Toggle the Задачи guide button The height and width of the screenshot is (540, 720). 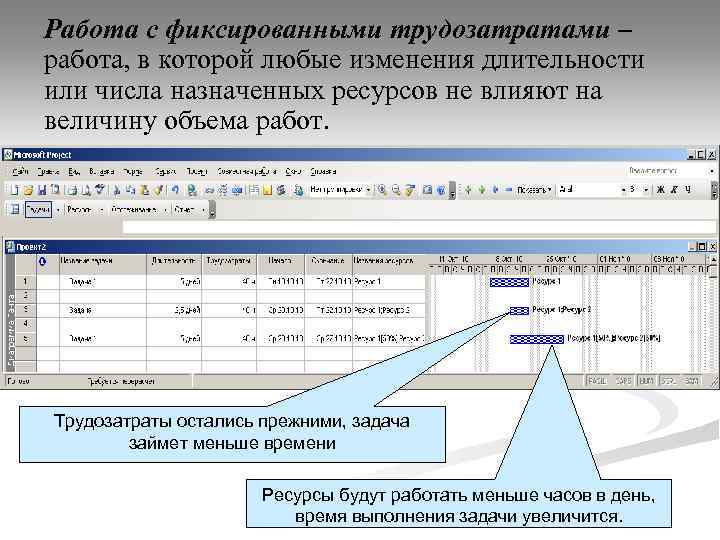coord(38,210)
